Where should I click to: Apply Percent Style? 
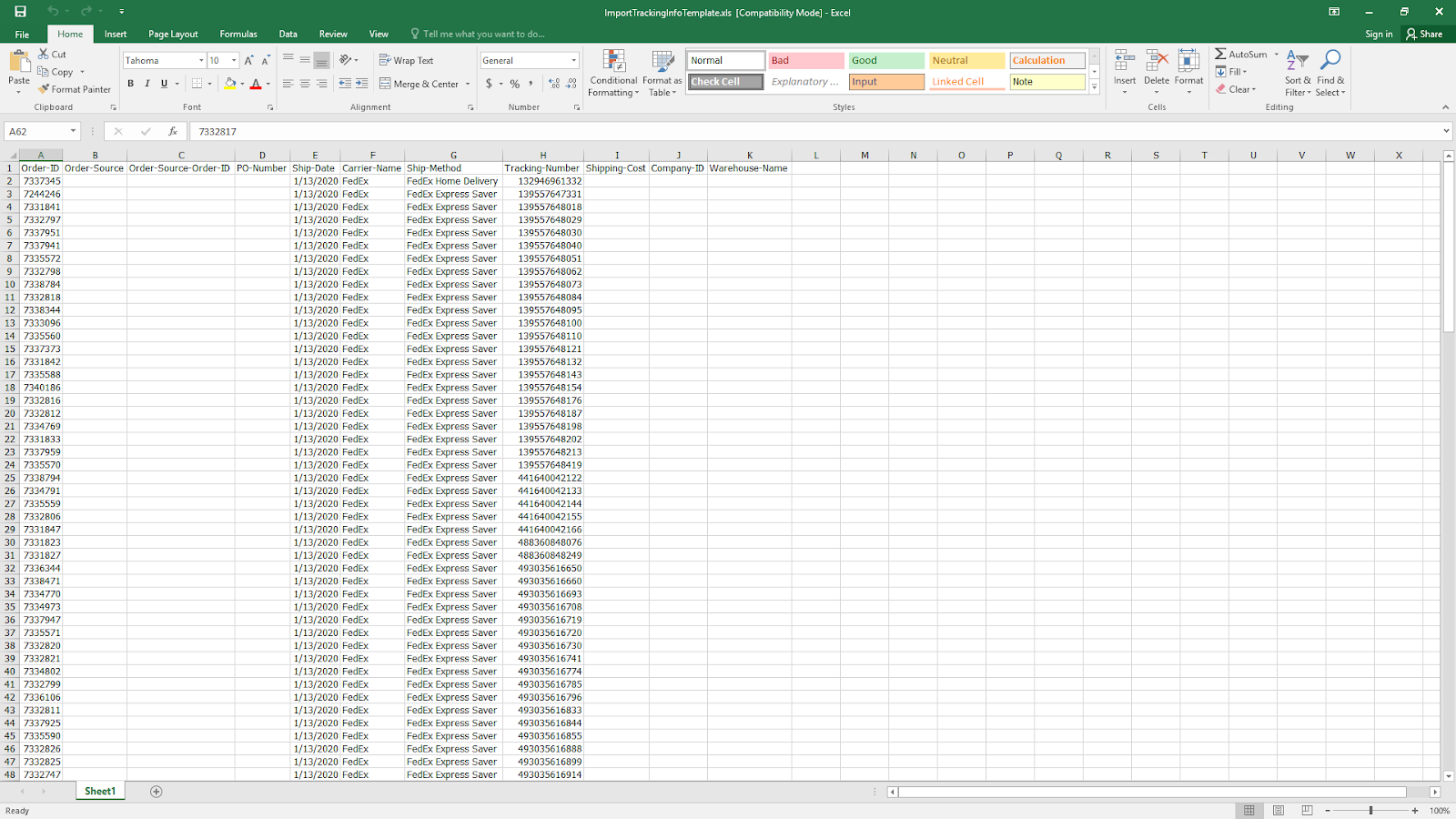(x=515, y=84)
